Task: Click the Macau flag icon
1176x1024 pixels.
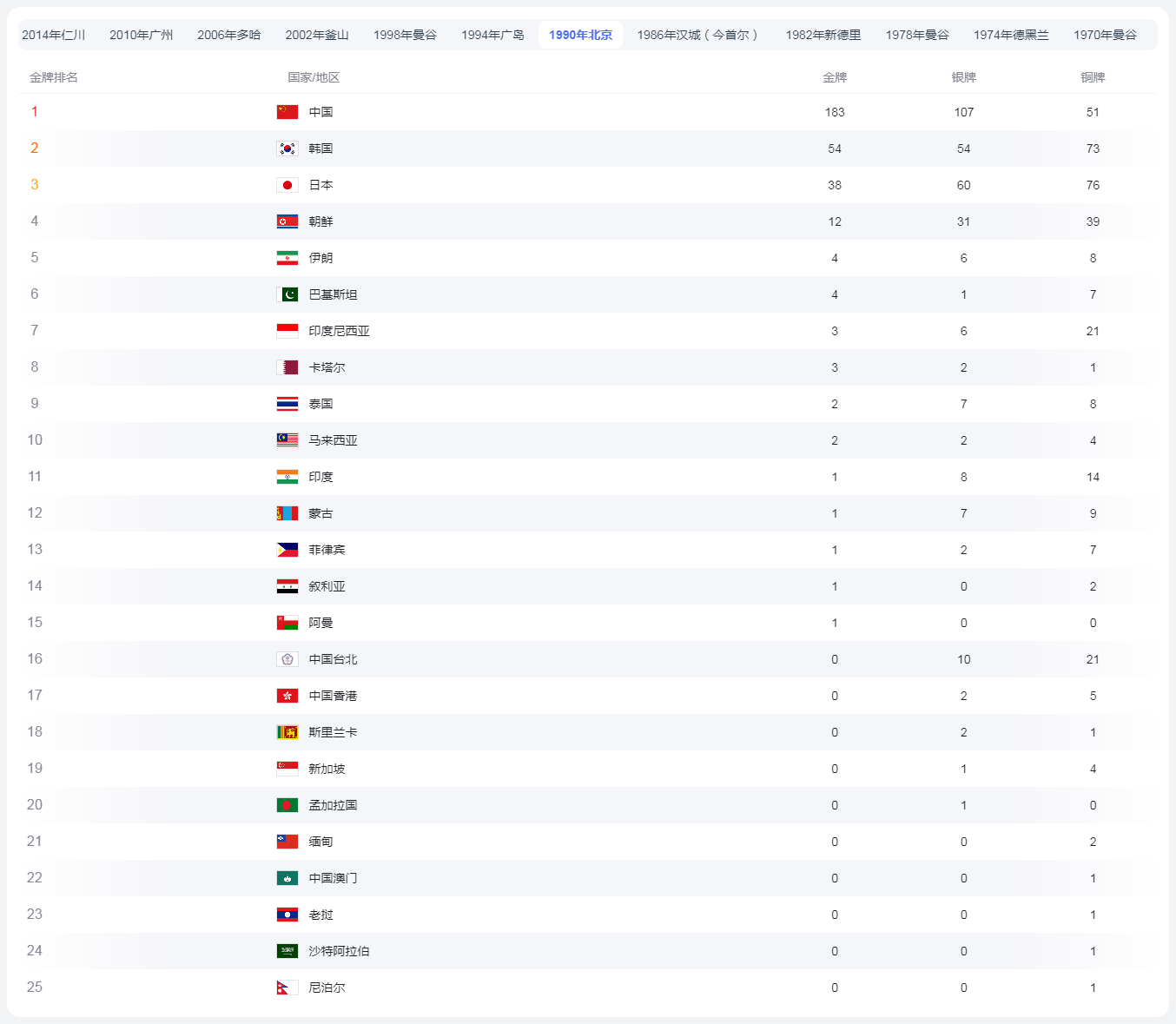Action: 287,878
